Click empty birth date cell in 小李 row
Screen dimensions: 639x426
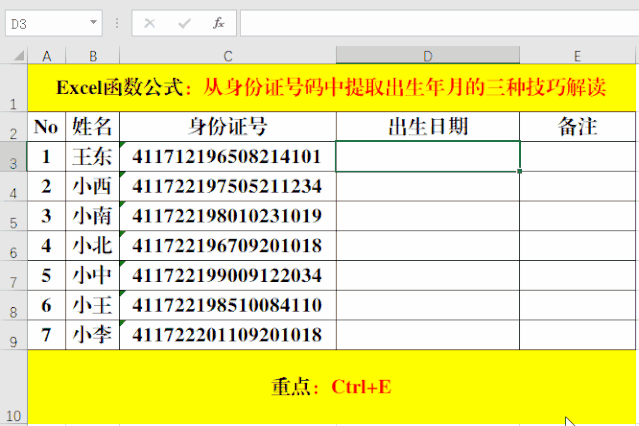point(428,335)
